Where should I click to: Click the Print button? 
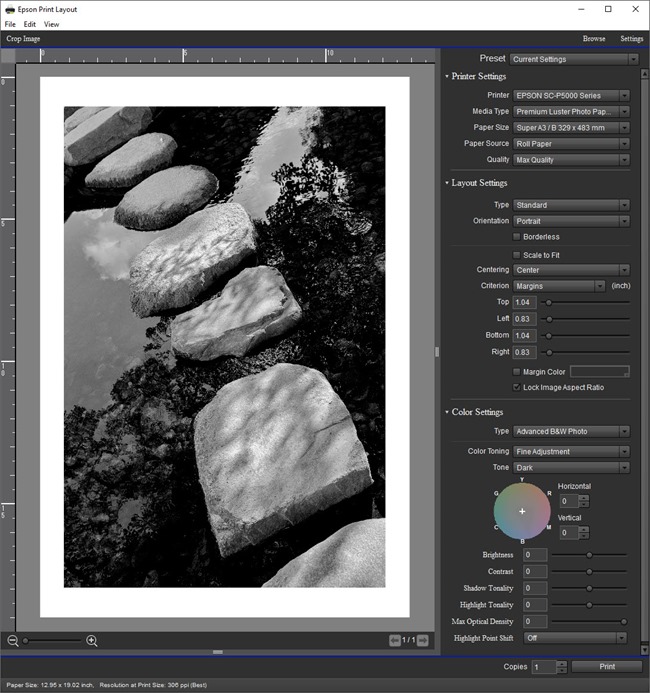(606, 666)
